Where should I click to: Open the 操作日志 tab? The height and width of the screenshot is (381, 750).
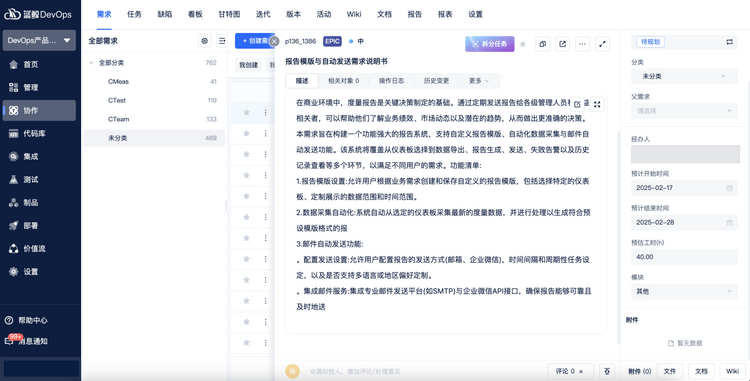pos(391,81)
